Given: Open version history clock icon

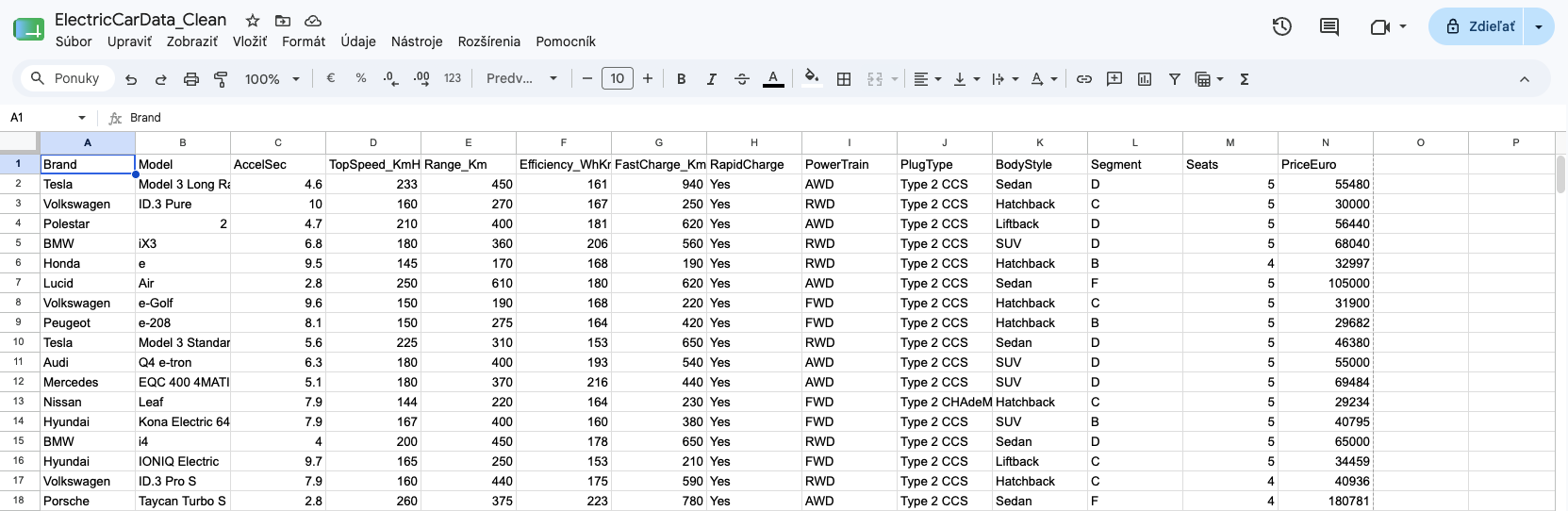Looking at the screenshot, I should click(1281, 26).
